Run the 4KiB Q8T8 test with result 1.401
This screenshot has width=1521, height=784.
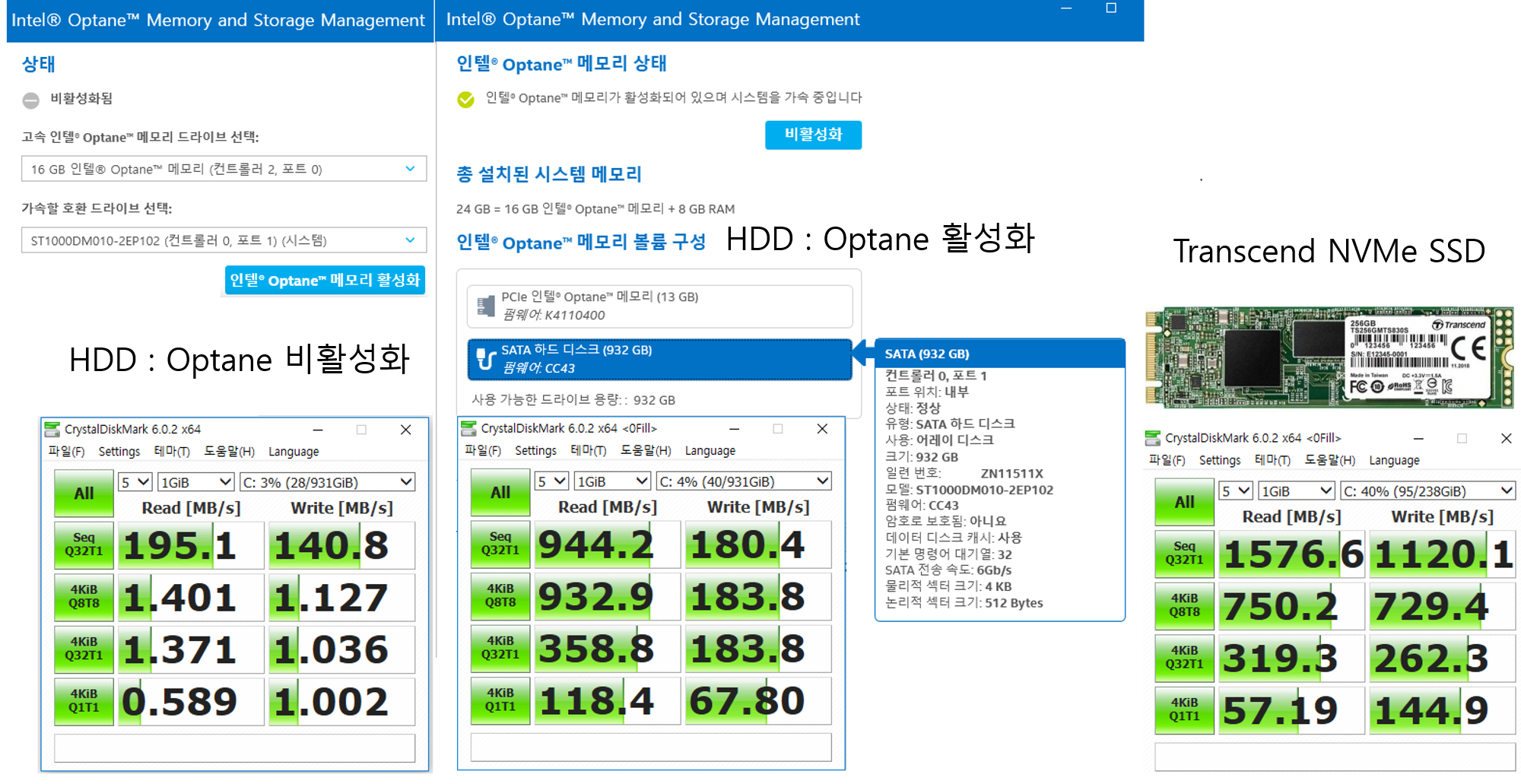pyautogui.click(x=84, y=597)
